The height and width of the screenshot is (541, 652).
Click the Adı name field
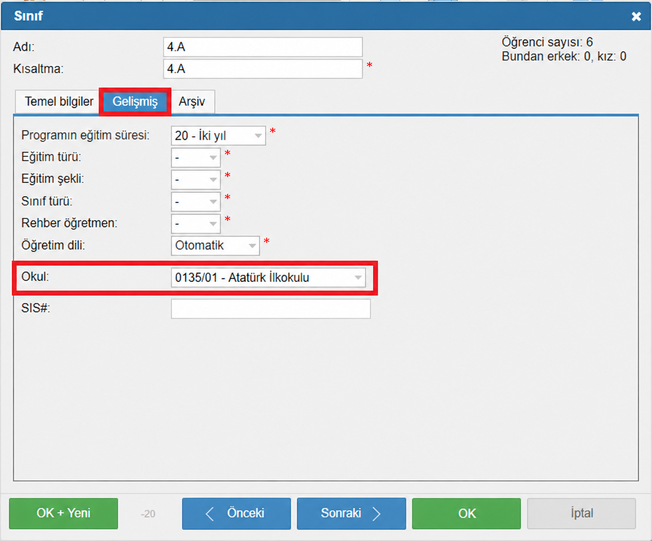(x=262, y=47)
